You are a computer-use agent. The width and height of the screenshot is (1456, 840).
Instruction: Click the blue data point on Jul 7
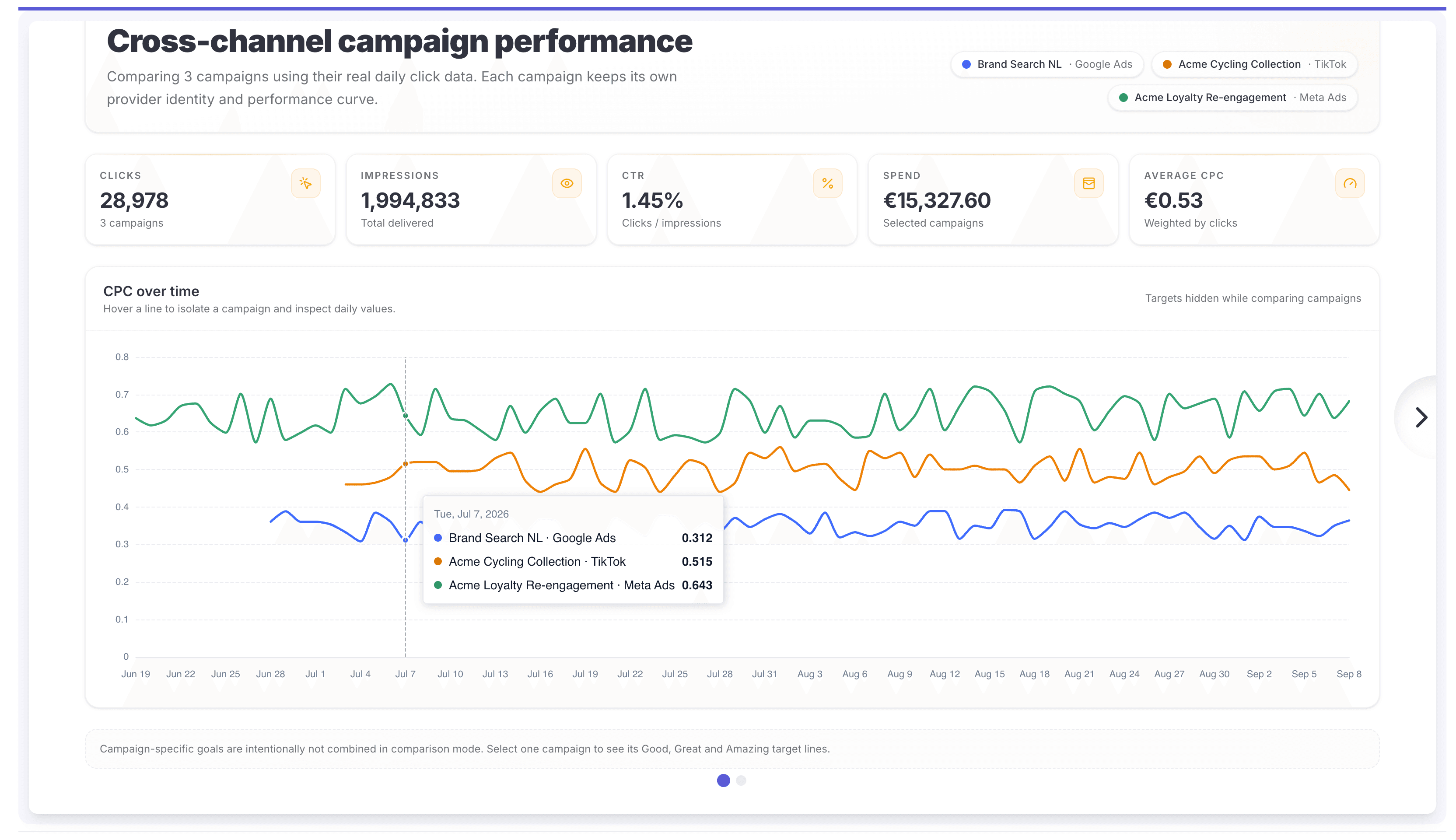[406, 540]
